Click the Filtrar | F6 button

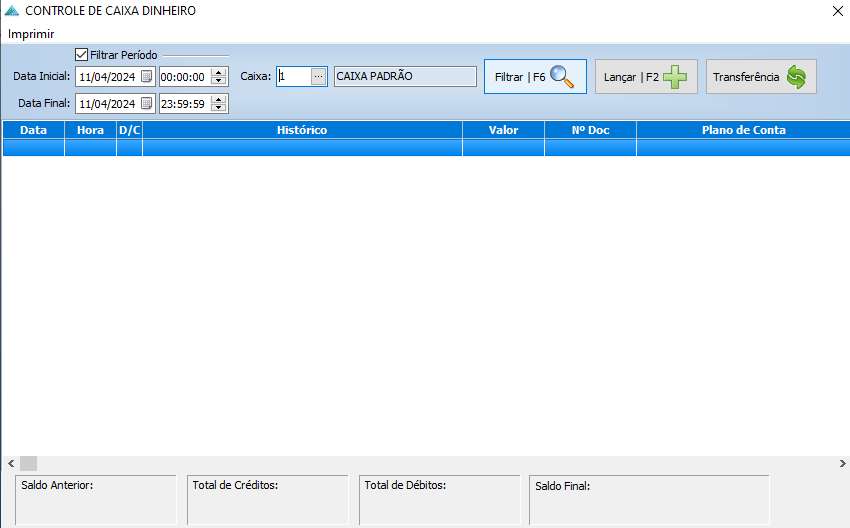[535, 76]
